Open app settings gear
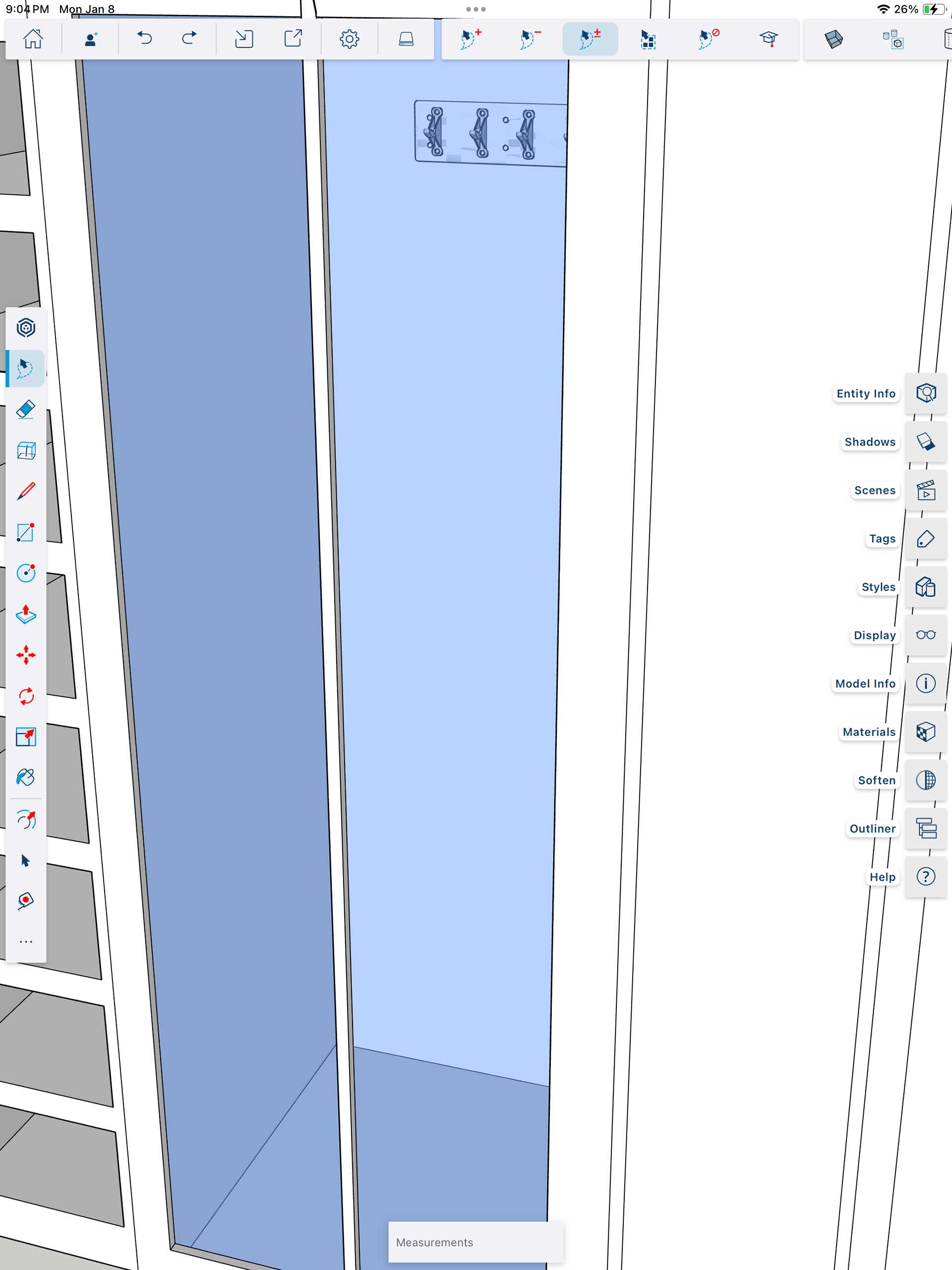Image resolution: width=952 pixels, height=1270 pixels. 349,39
